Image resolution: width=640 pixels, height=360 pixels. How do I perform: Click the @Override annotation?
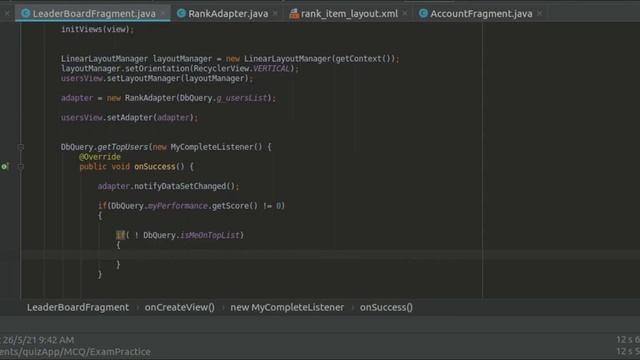coord(100,157)
